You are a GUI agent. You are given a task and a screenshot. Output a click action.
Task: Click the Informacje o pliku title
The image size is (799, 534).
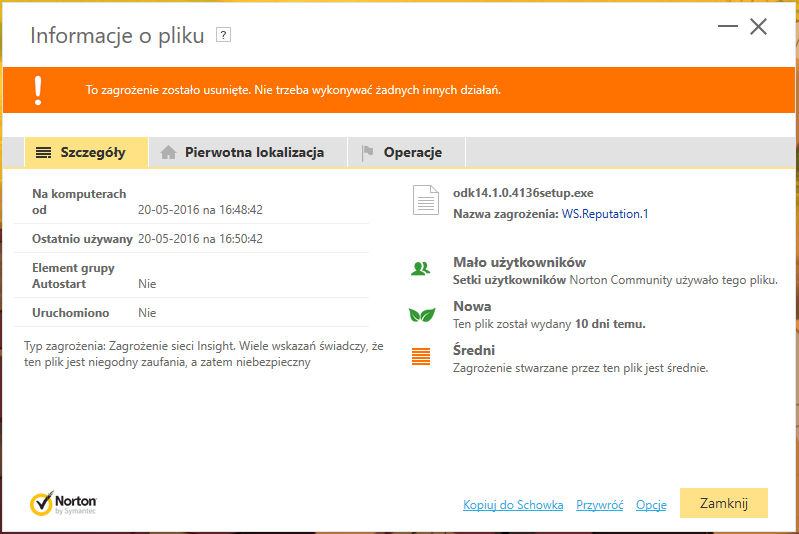click(x=117, y=36)
